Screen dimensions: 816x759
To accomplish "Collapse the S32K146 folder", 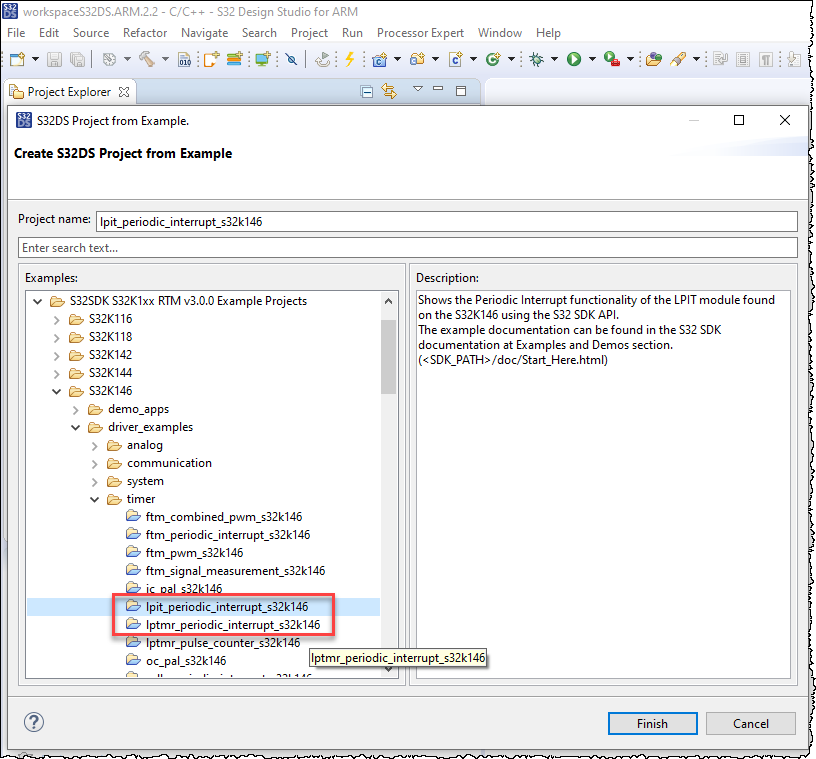I will [57, 391].
